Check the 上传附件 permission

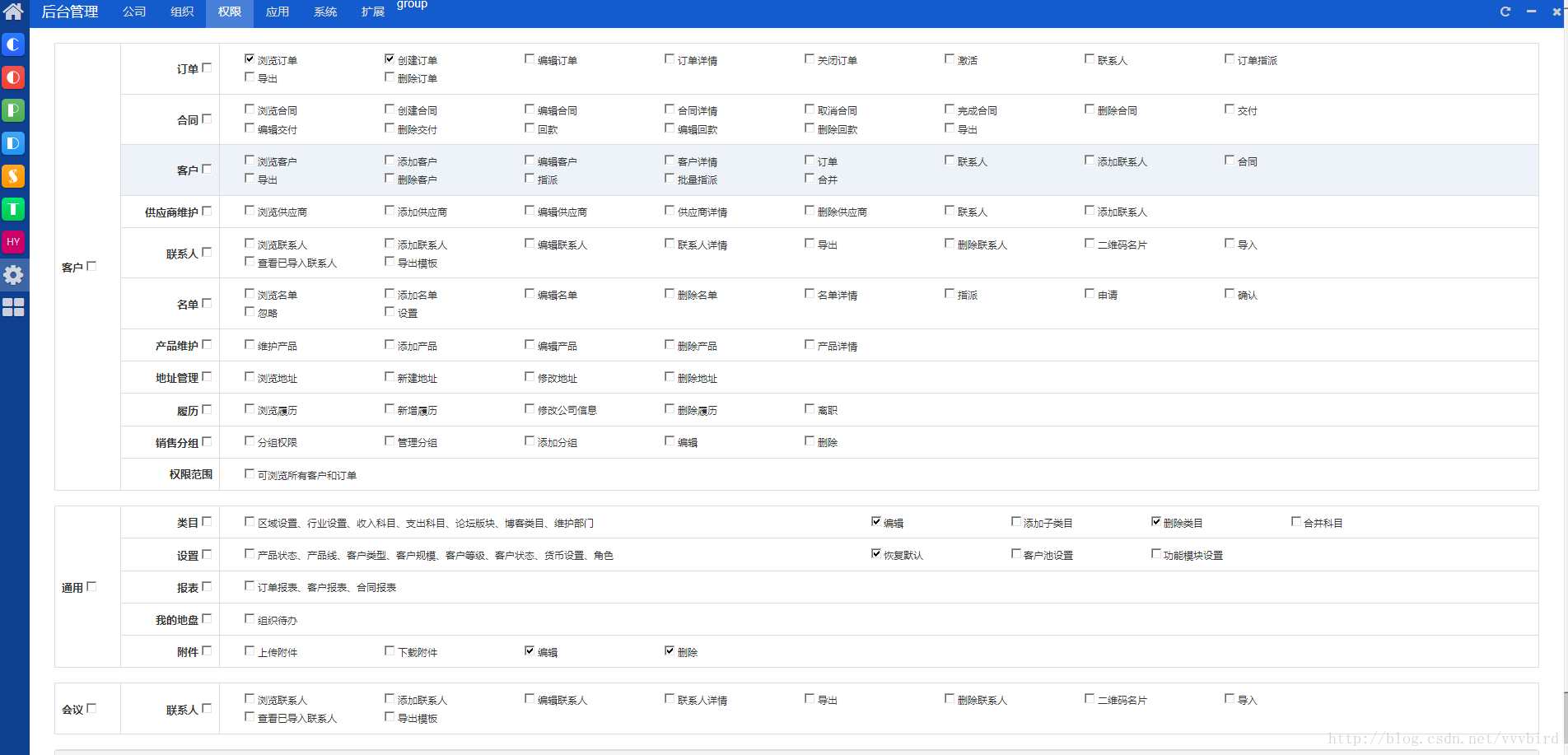click(x=250, y=651)
